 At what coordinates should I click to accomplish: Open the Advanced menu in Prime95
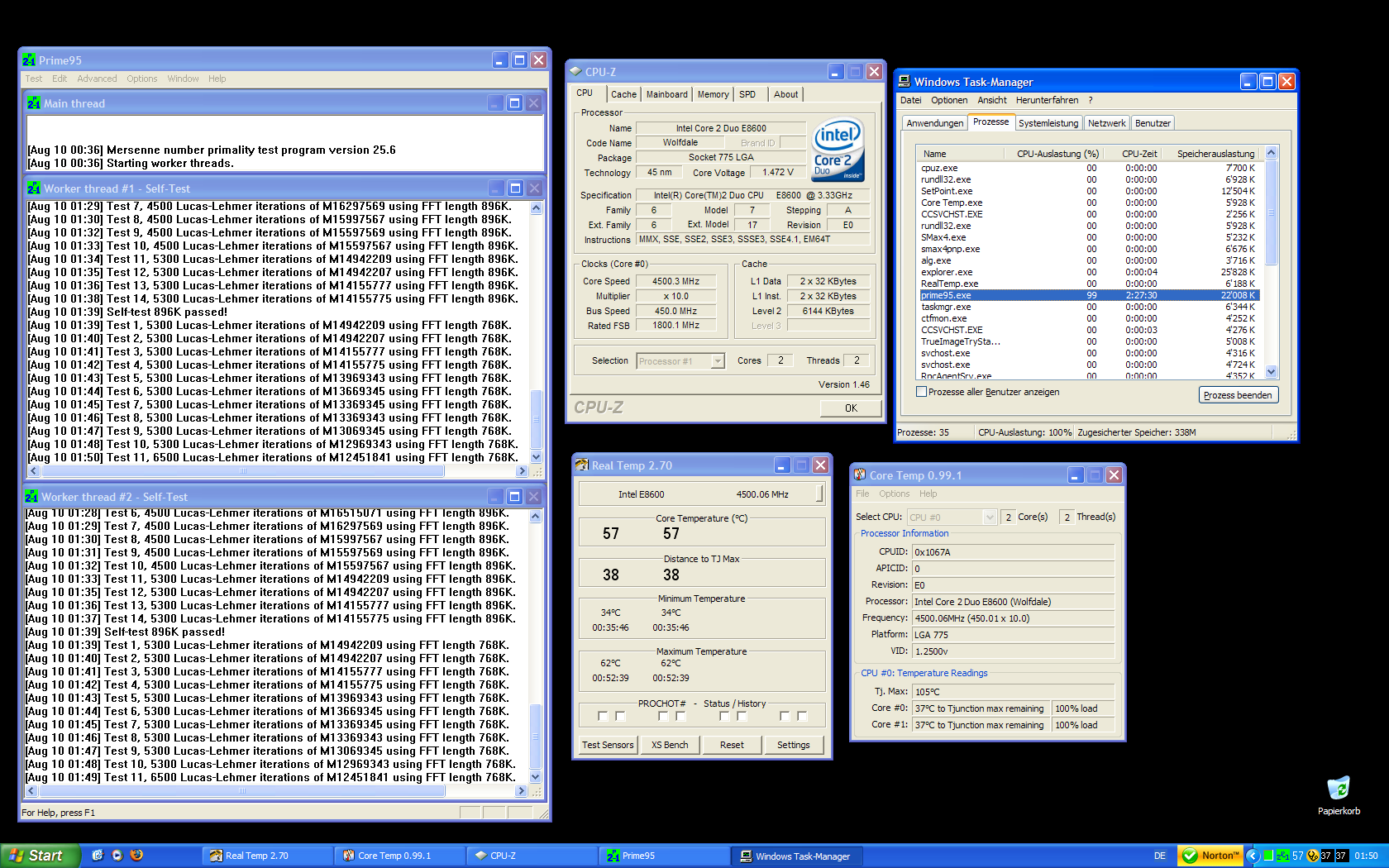97,79
